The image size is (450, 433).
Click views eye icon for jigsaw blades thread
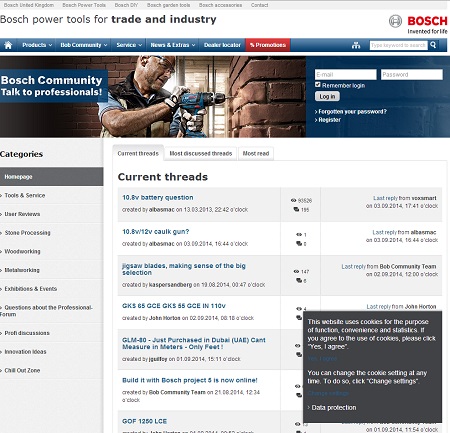coord(296,271)
